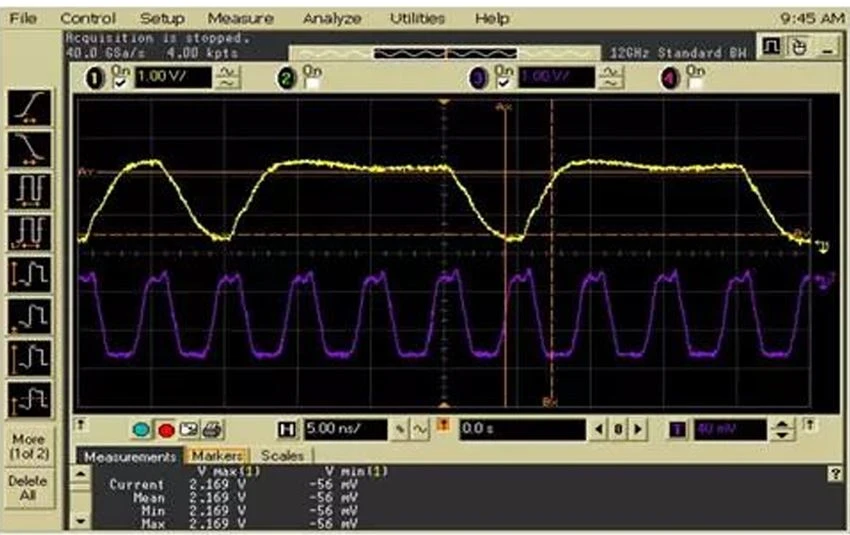Click the zero-position button between arrow buttons

coord(619,430)
